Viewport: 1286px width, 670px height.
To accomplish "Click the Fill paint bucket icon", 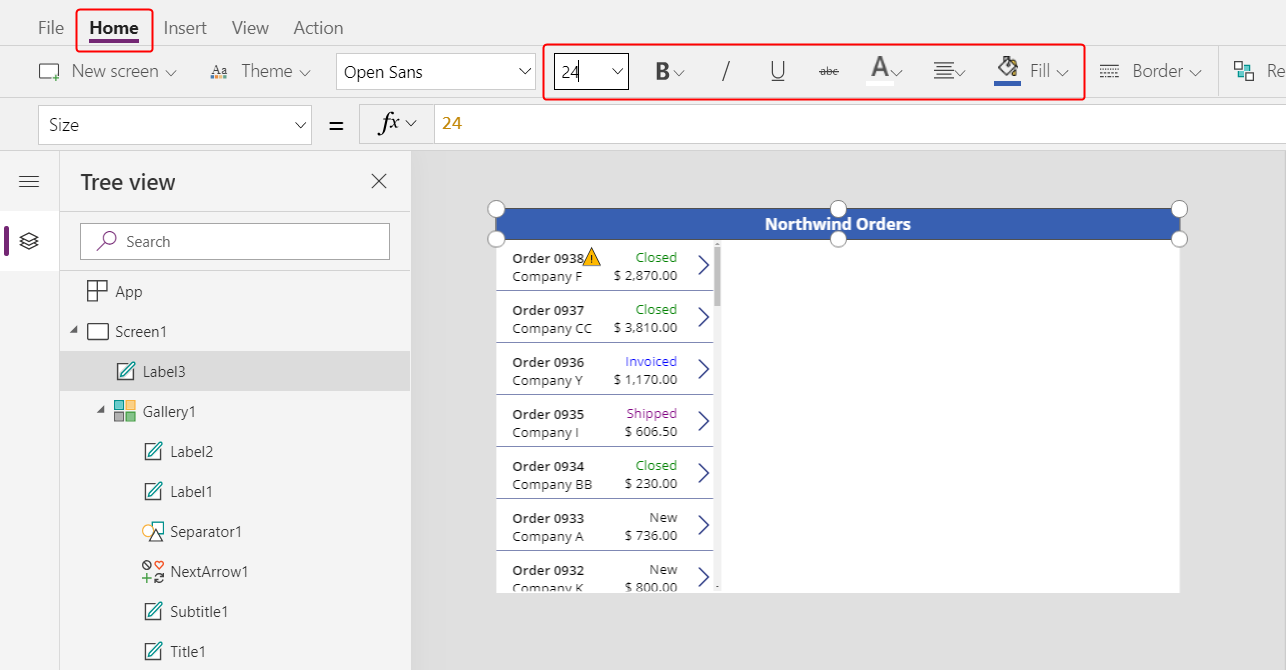I will (x=1007, y=68).
